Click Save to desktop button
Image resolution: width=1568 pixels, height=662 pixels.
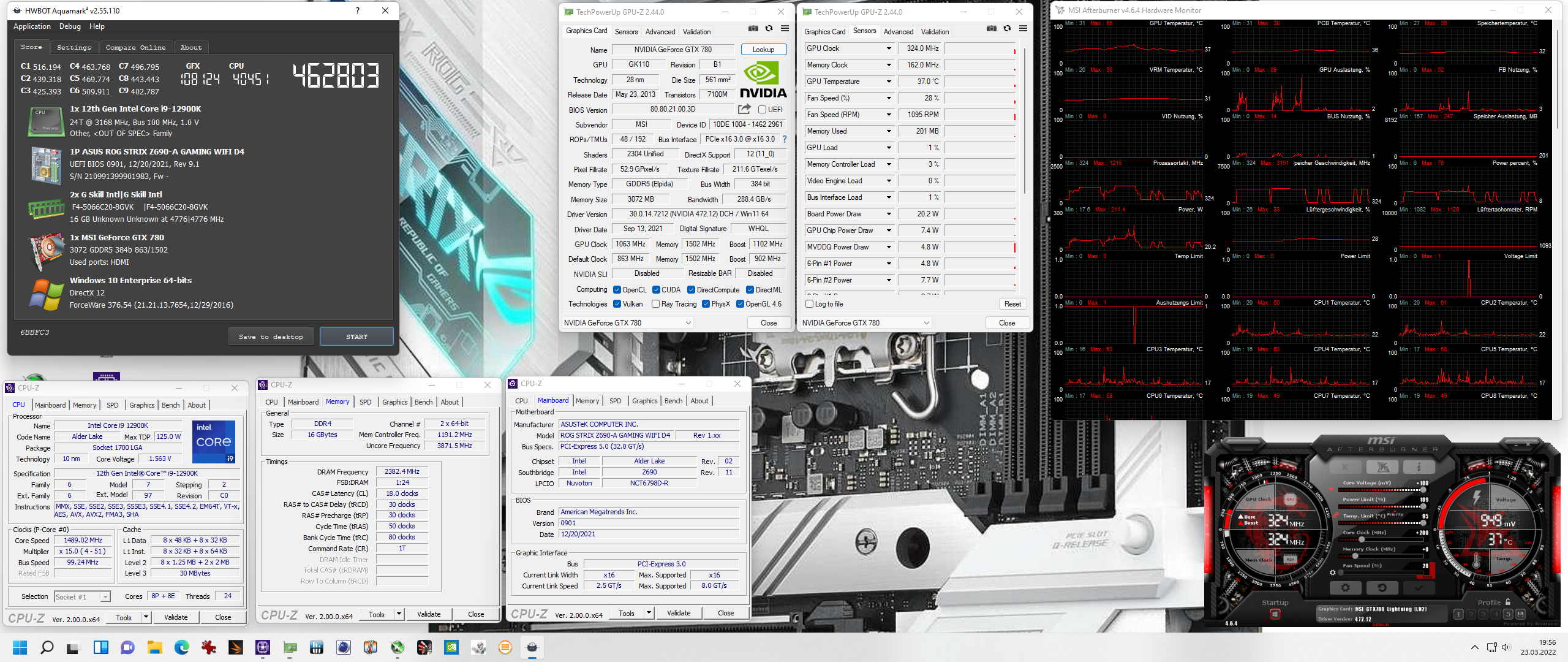[x=271, y=337]
